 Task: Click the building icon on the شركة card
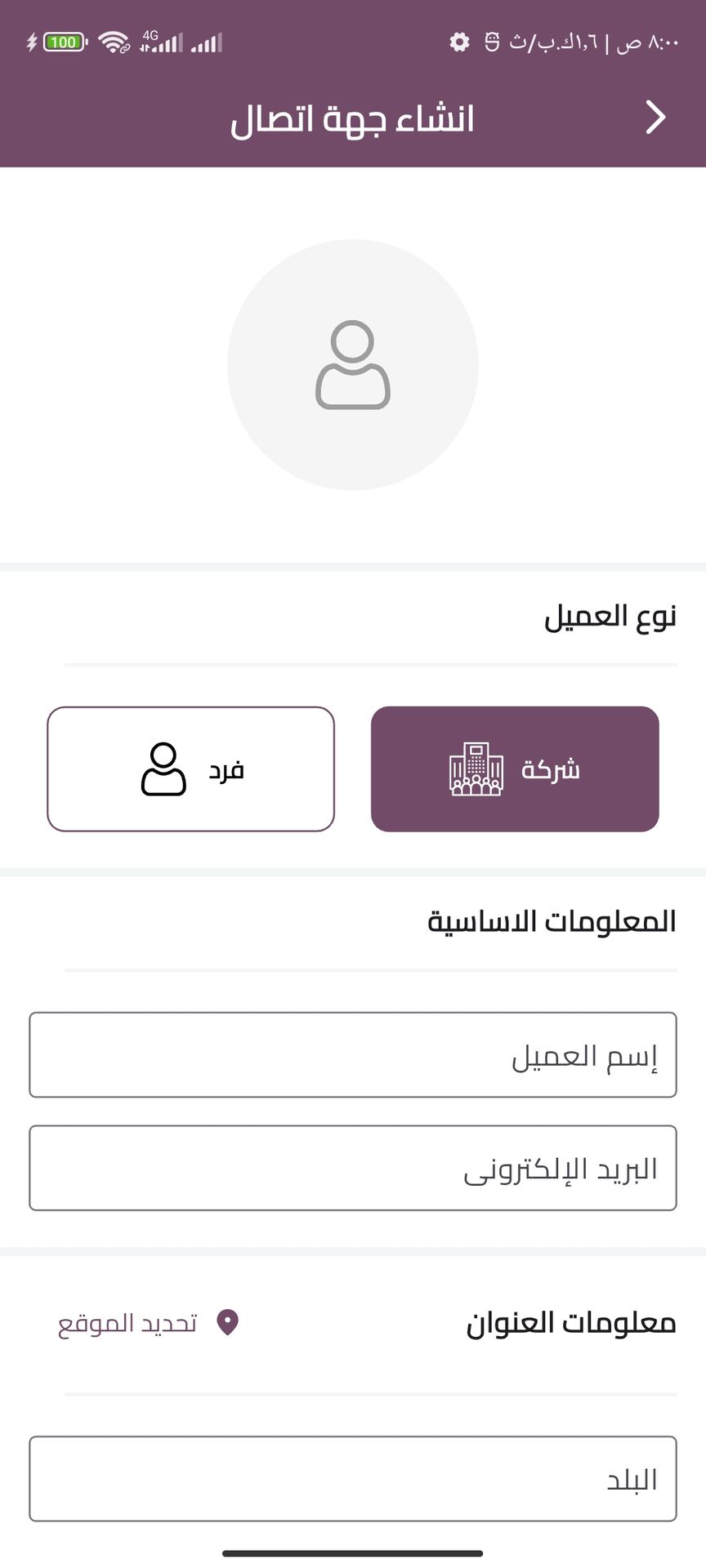click(x=476, y=768)
